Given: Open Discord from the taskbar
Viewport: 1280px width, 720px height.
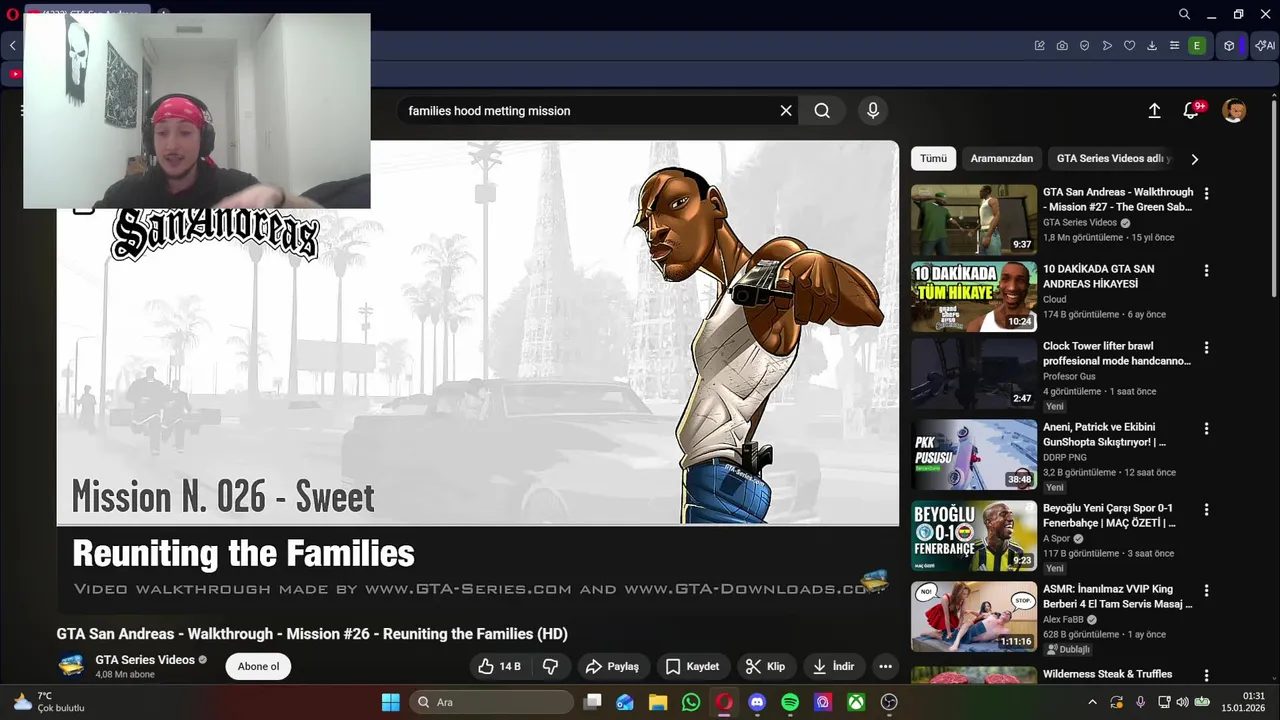Looking at the screenshot, I should [x=757, y=702].
